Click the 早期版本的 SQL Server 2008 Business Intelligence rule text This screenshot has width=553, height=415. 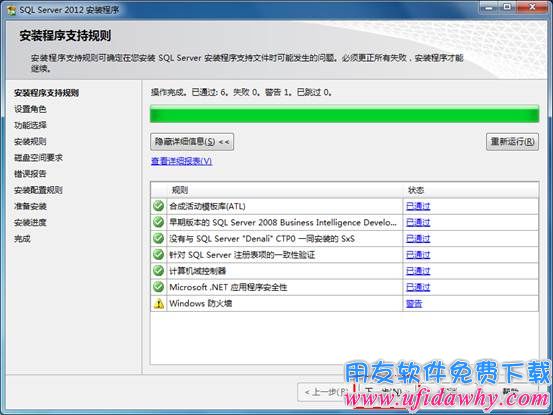point(283,222)
